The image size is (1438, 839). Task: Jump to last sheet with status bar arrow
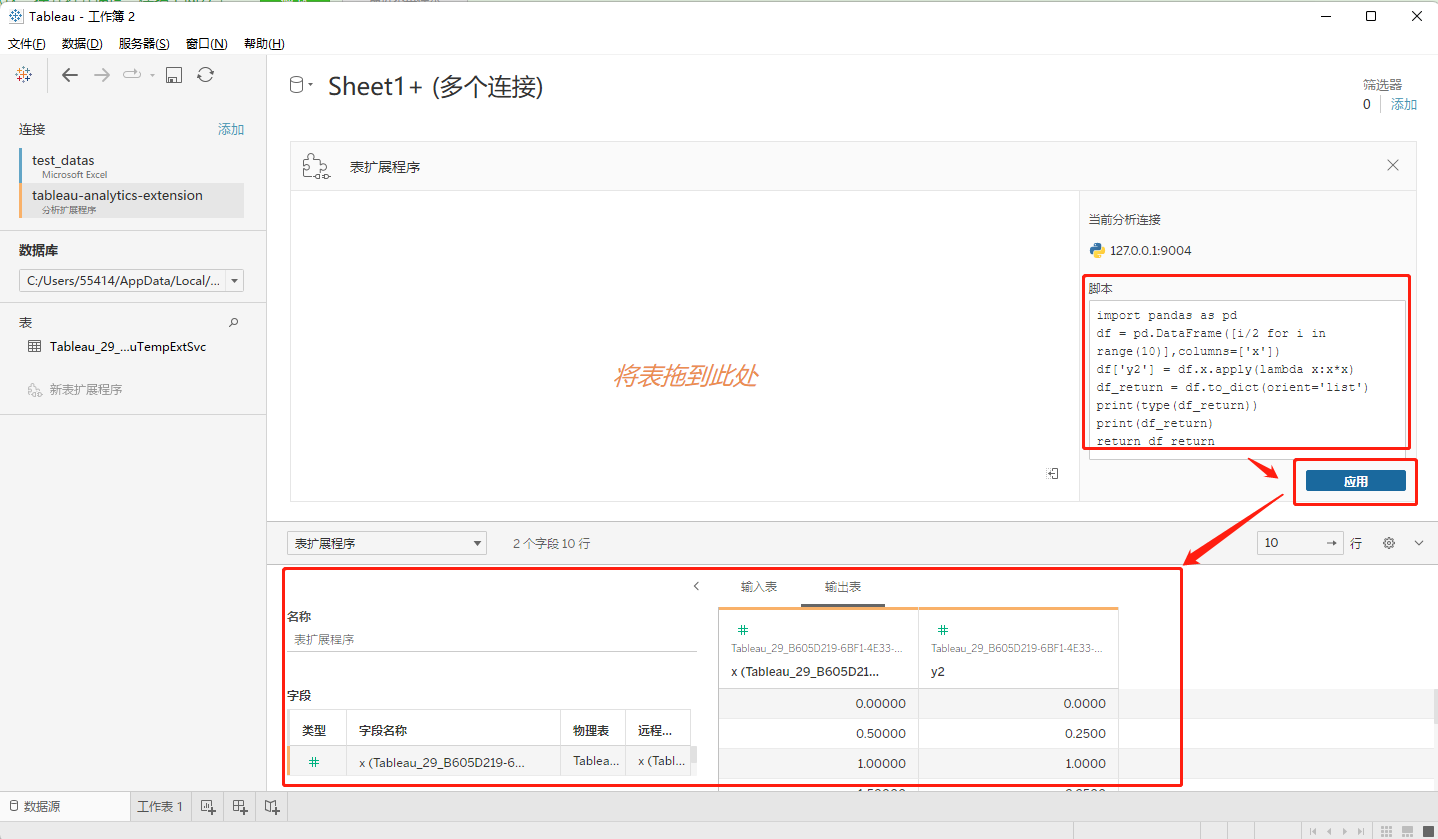[x=1361, y=831]
